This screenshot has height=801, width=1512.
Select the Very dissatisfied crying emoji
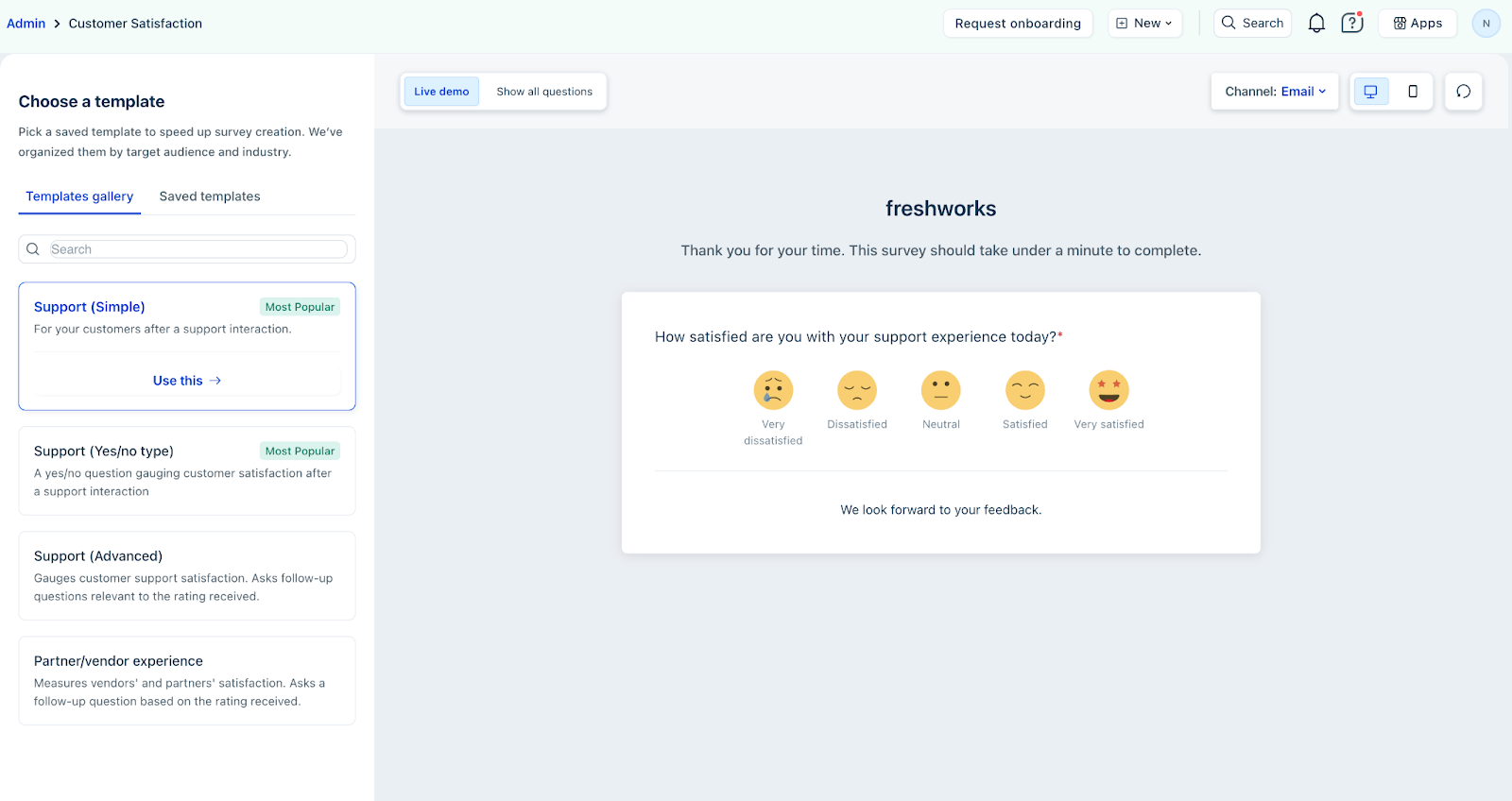(773, 390)
